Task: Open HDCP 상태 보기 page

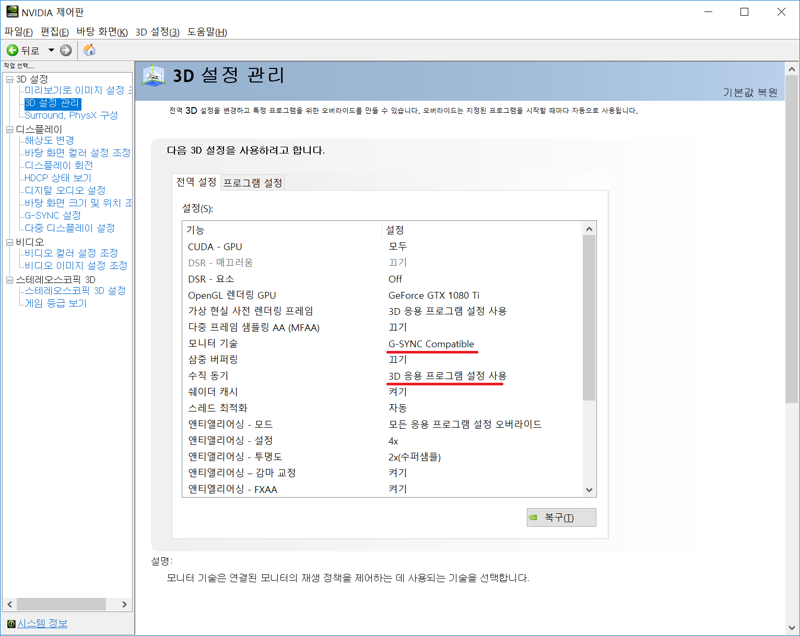Action: [58, 177]
